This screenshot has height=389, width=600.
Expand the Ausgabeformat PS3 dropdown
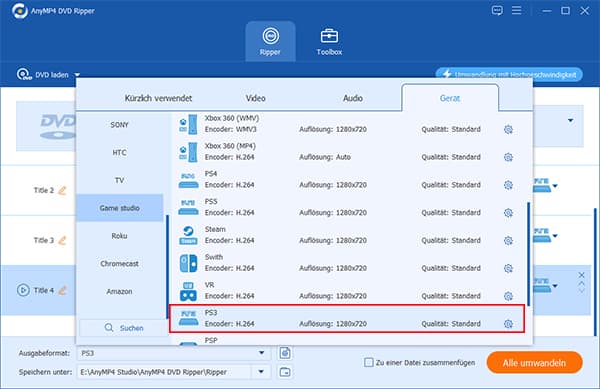point(261,353)
